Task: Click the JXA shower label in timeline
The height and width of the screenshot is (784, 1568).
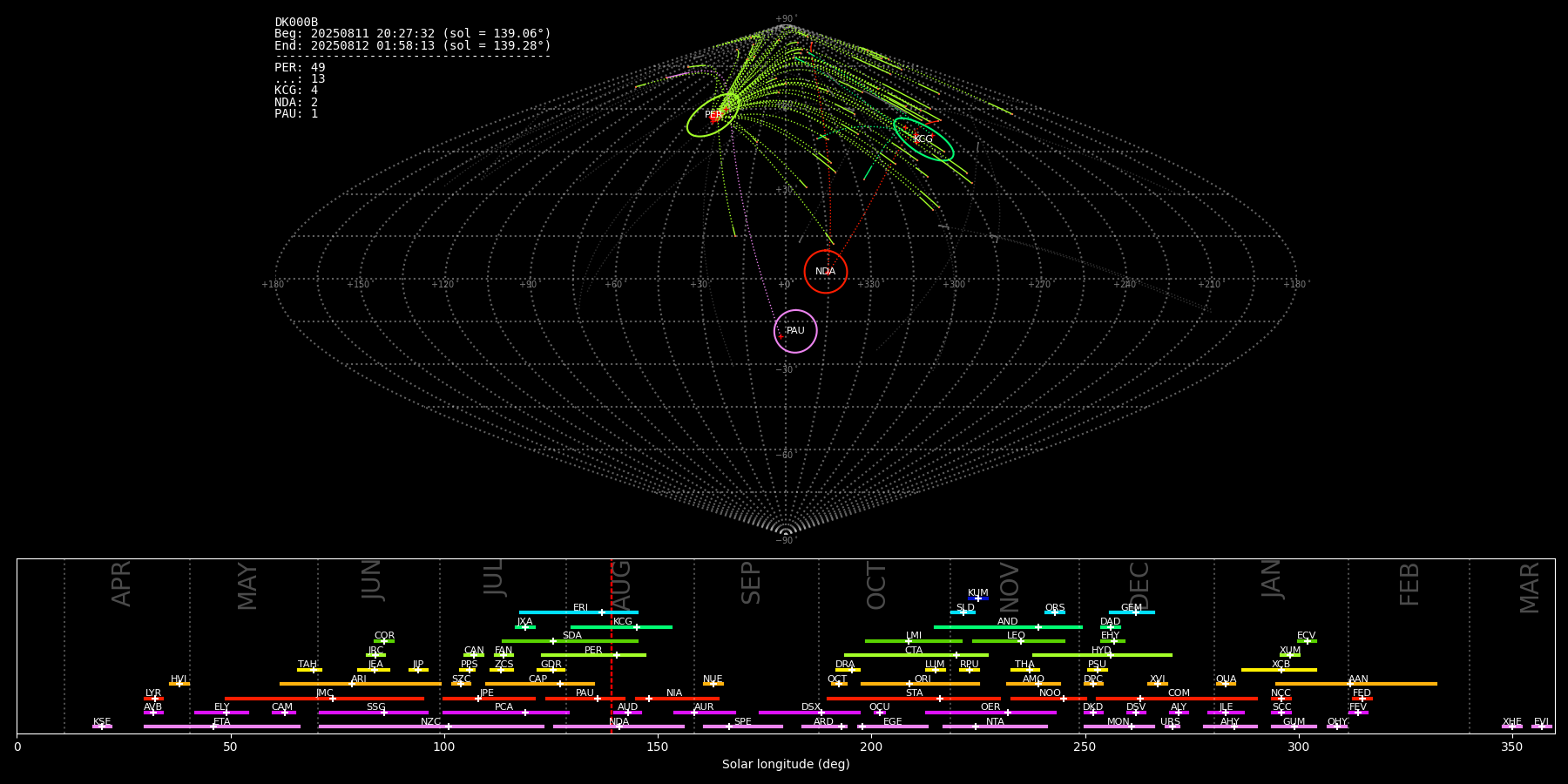Action: (x=524, y=622)
